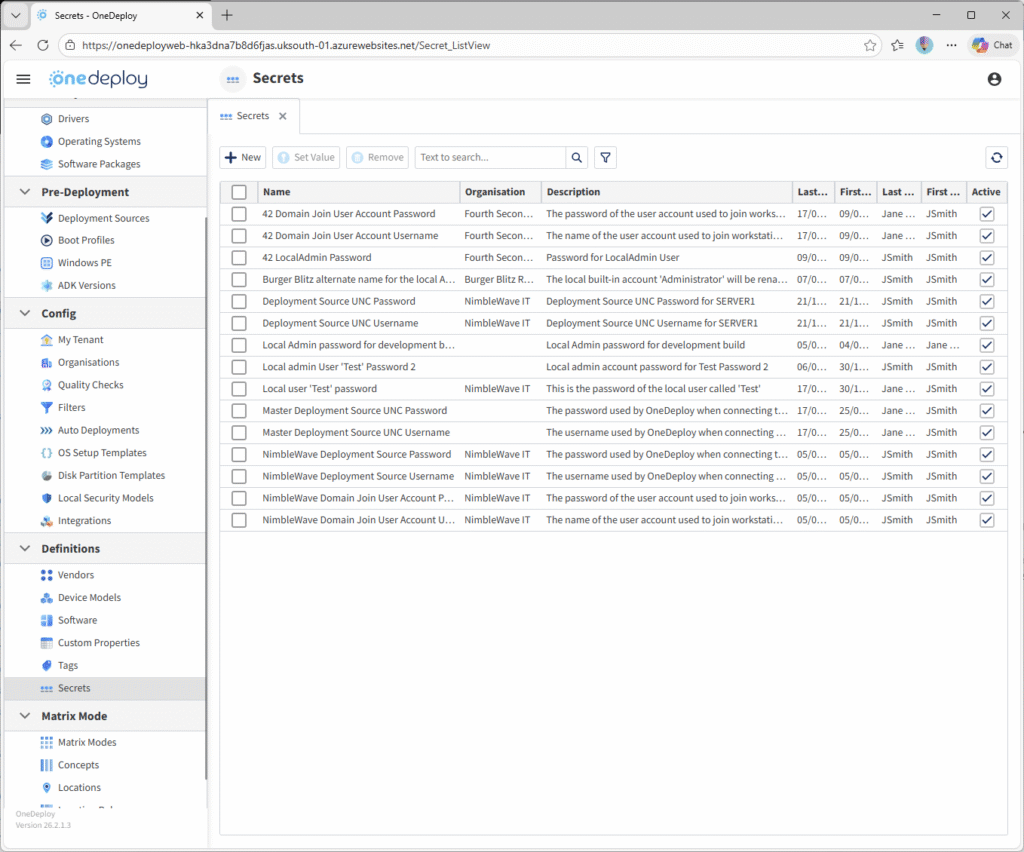Select the 42 LocalAdmin Password row checkbox
1024x852 pixels.
click(239, 258)
